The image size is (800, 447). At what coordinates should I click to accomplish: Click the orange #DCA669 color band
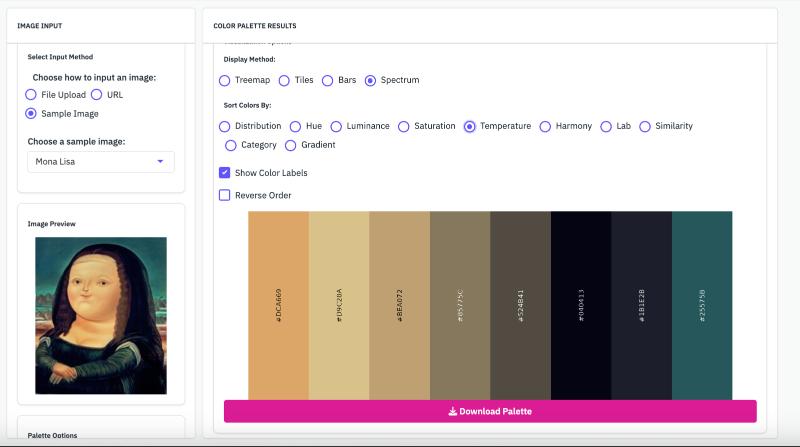(x=279, y=305)
